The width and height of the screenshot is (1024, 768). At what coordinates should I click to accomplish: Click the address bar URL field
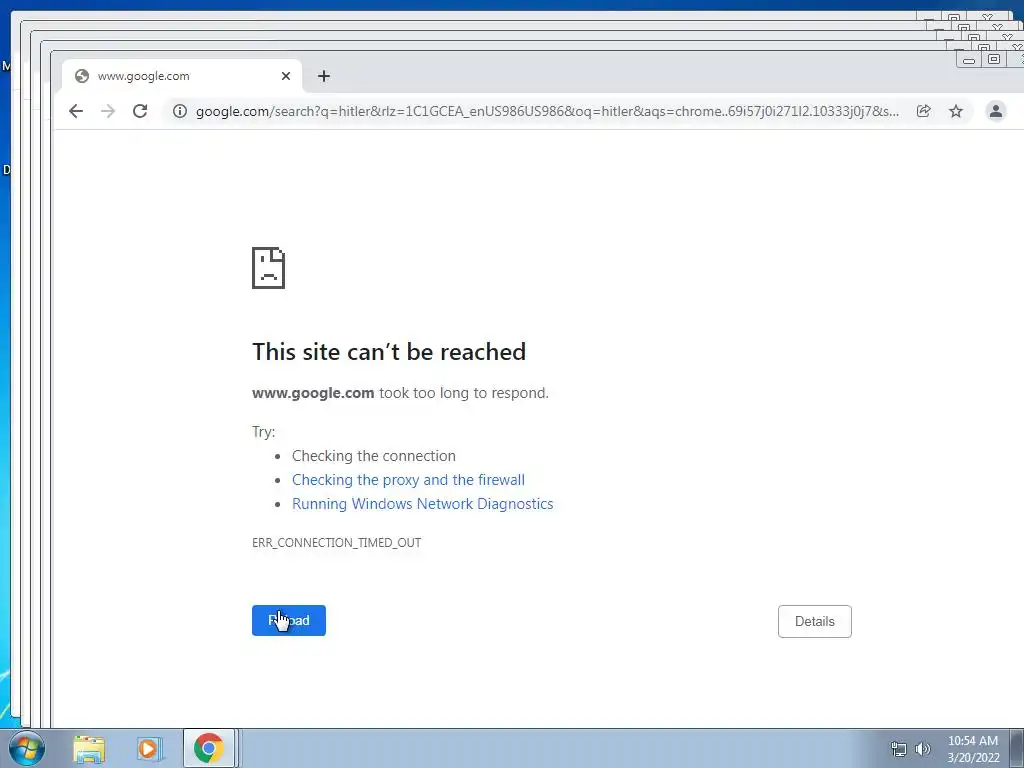[547, 111]
